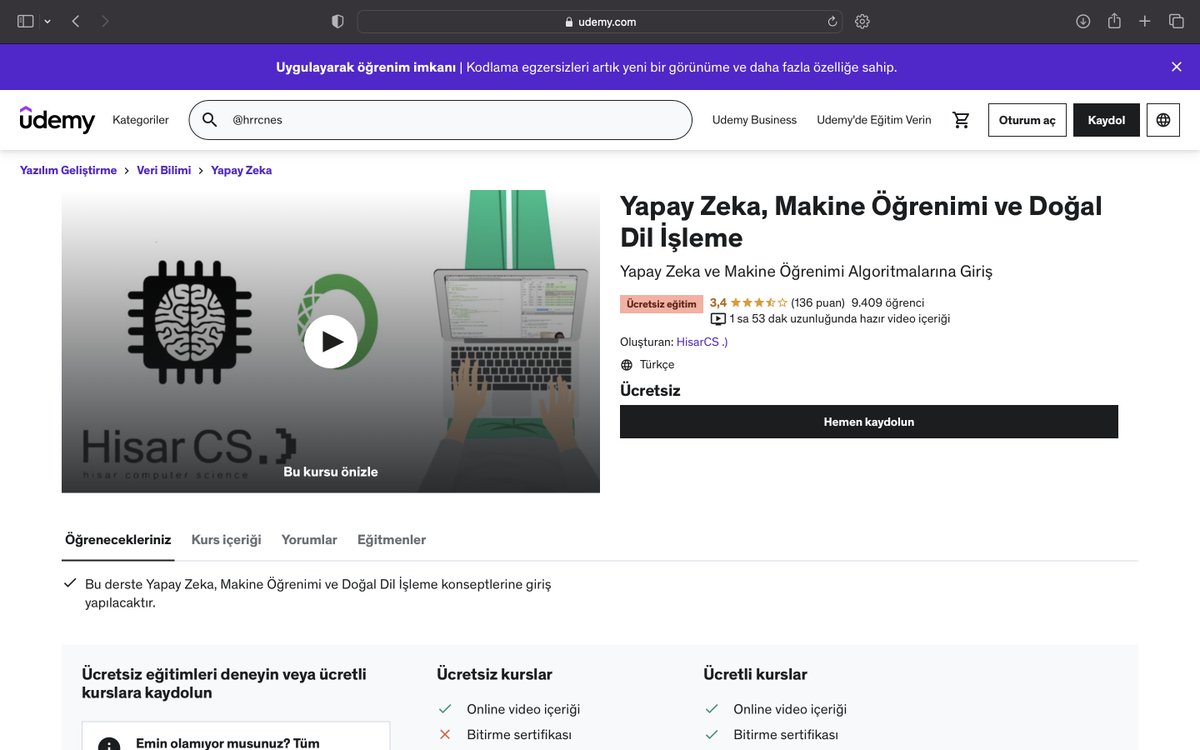Image resolution: width=1200 pixels, height=750 pixels.
Task: Click the Ücretsiz eğitim badge
Action: (x=661, y=304)
